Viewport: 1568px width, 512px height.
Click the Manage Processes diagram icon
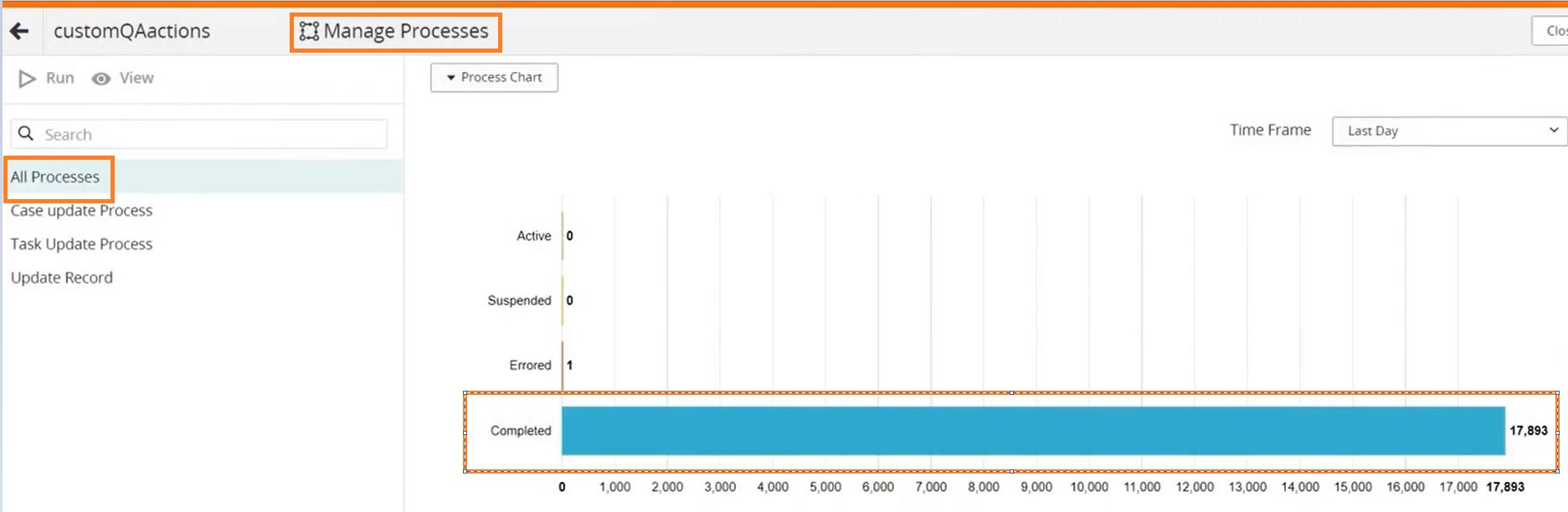pyautogui.click(x=309, y=32)
